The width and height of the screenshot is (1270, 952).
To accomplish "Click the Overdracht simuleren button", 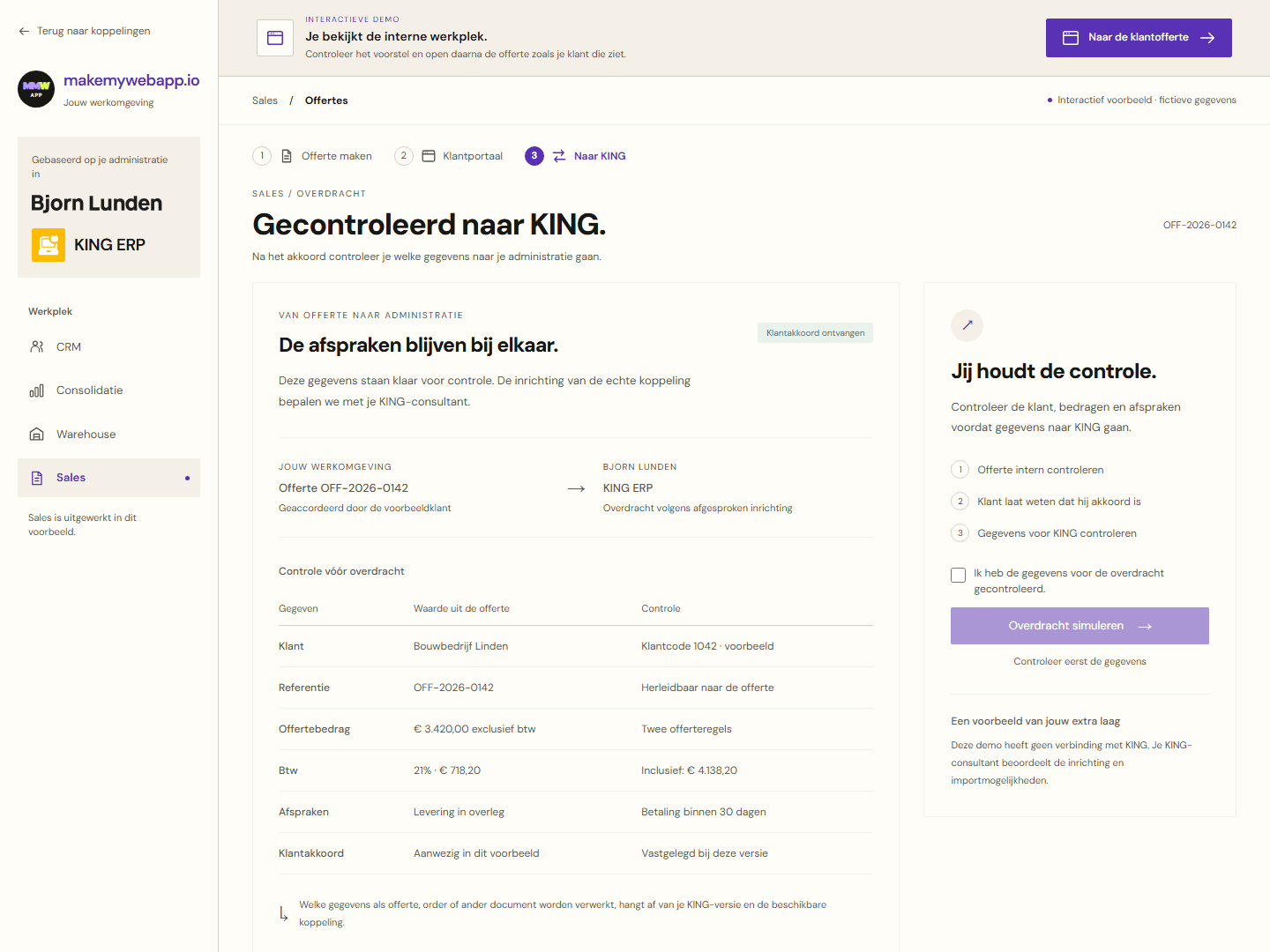I will [1079, 626].
